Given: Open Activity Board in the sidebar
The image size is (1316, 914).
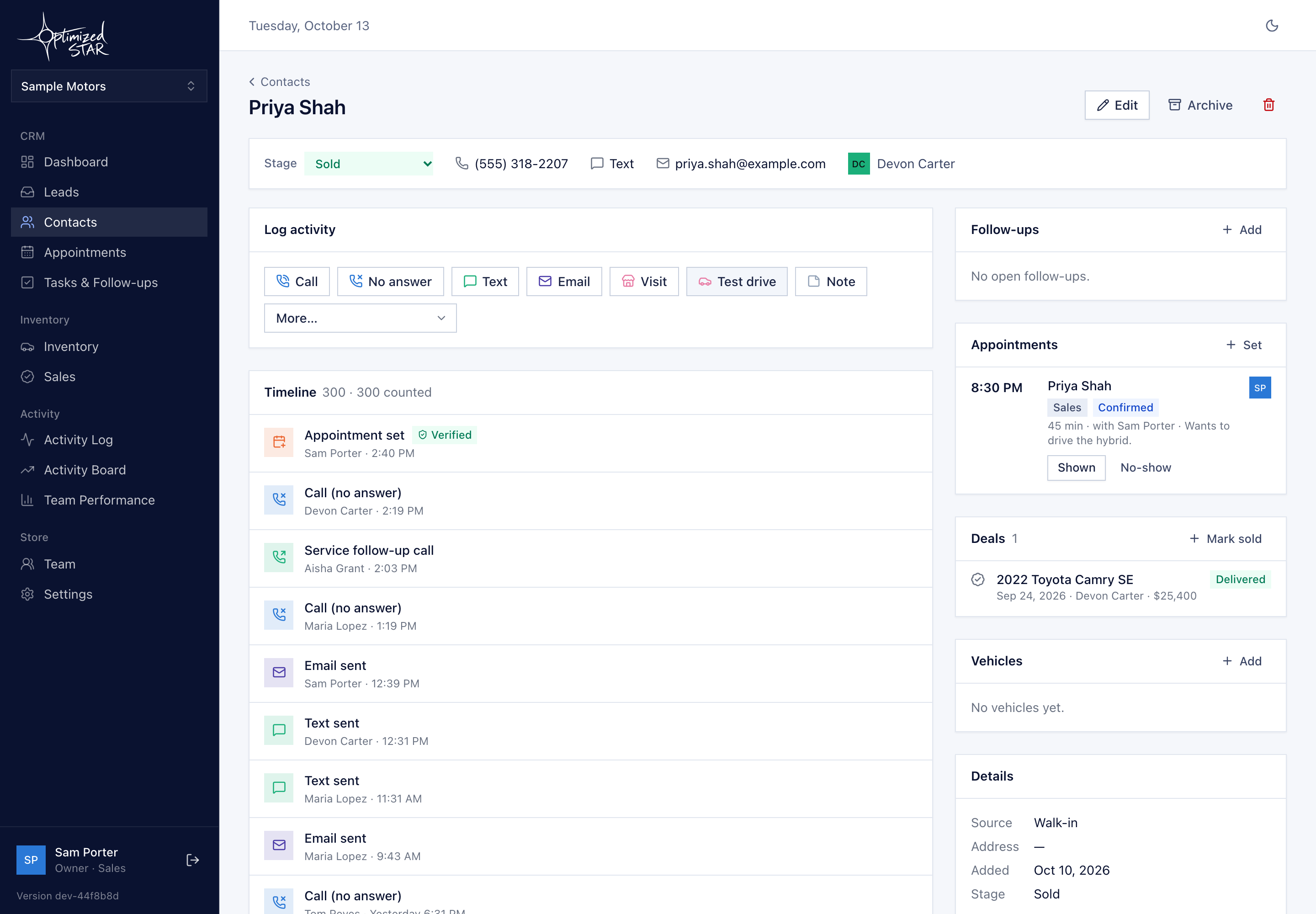Looking at the screenshot, I should pyautogui.click(x=109, y=470).
